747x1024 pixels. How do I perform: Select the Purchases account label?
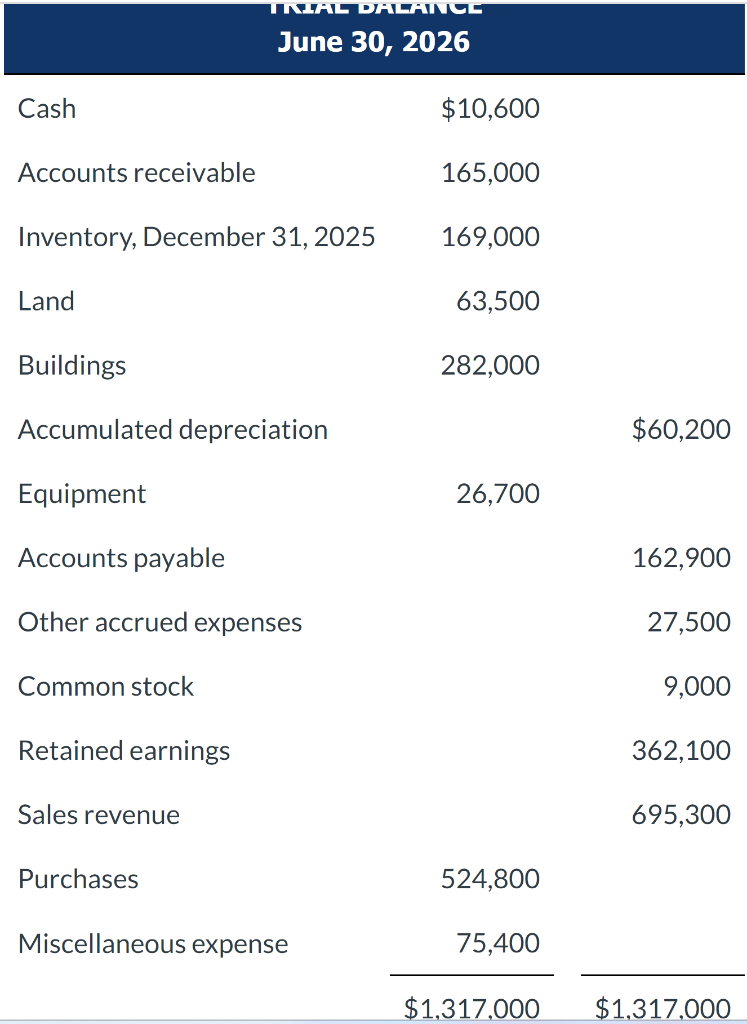click(78, 879)
